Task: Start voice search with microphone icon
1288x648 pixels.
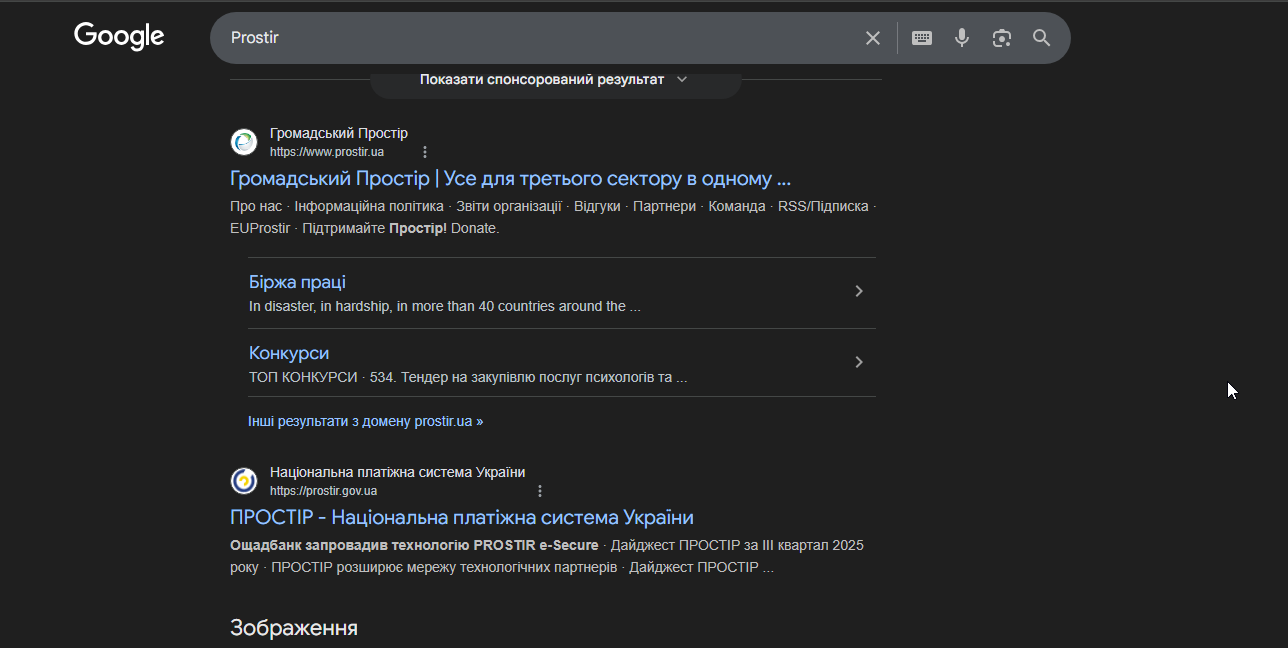Action: coord(962,38)
